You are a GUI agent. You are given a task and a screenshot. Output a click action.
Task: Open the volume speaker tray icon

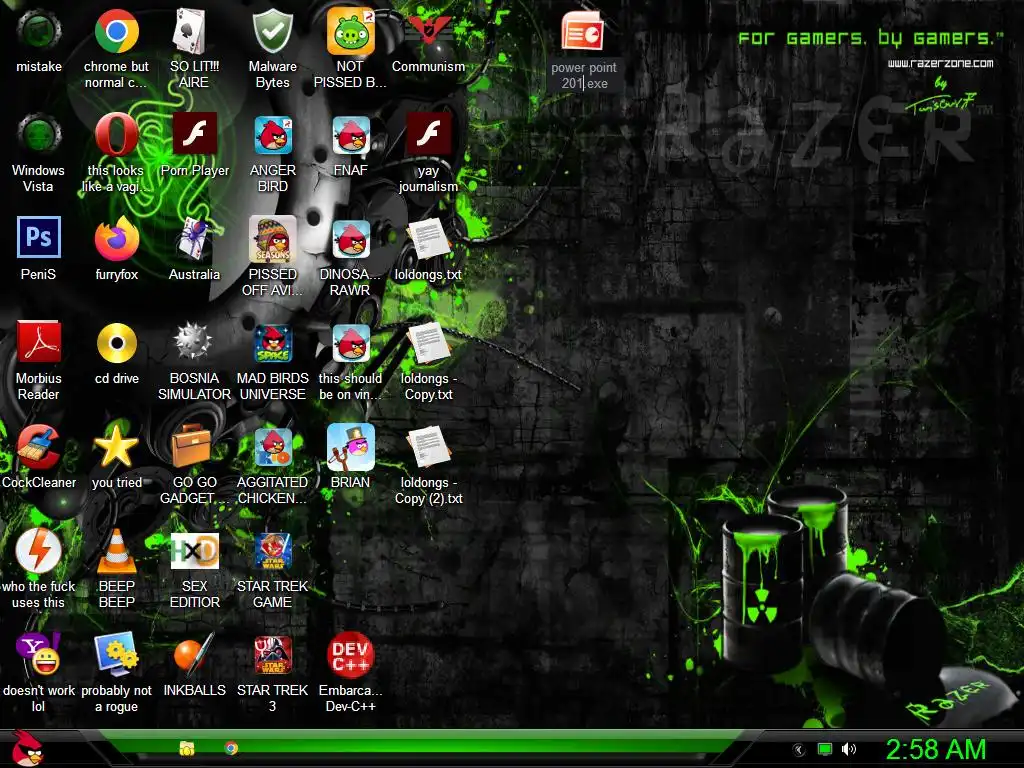point(849,750)
